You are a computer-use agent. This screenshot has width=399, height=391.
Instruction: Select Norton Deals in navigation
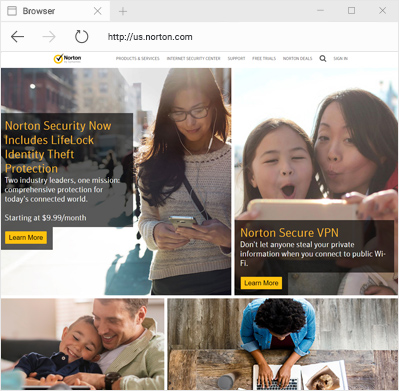(x=298, y=59)
